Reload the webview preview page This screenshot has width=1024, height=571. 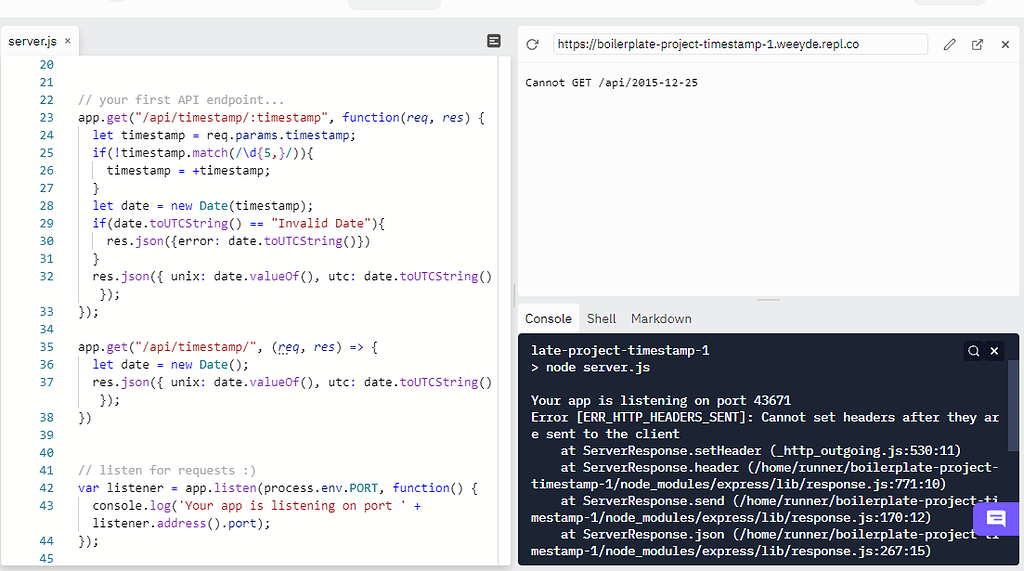(532, 44)
